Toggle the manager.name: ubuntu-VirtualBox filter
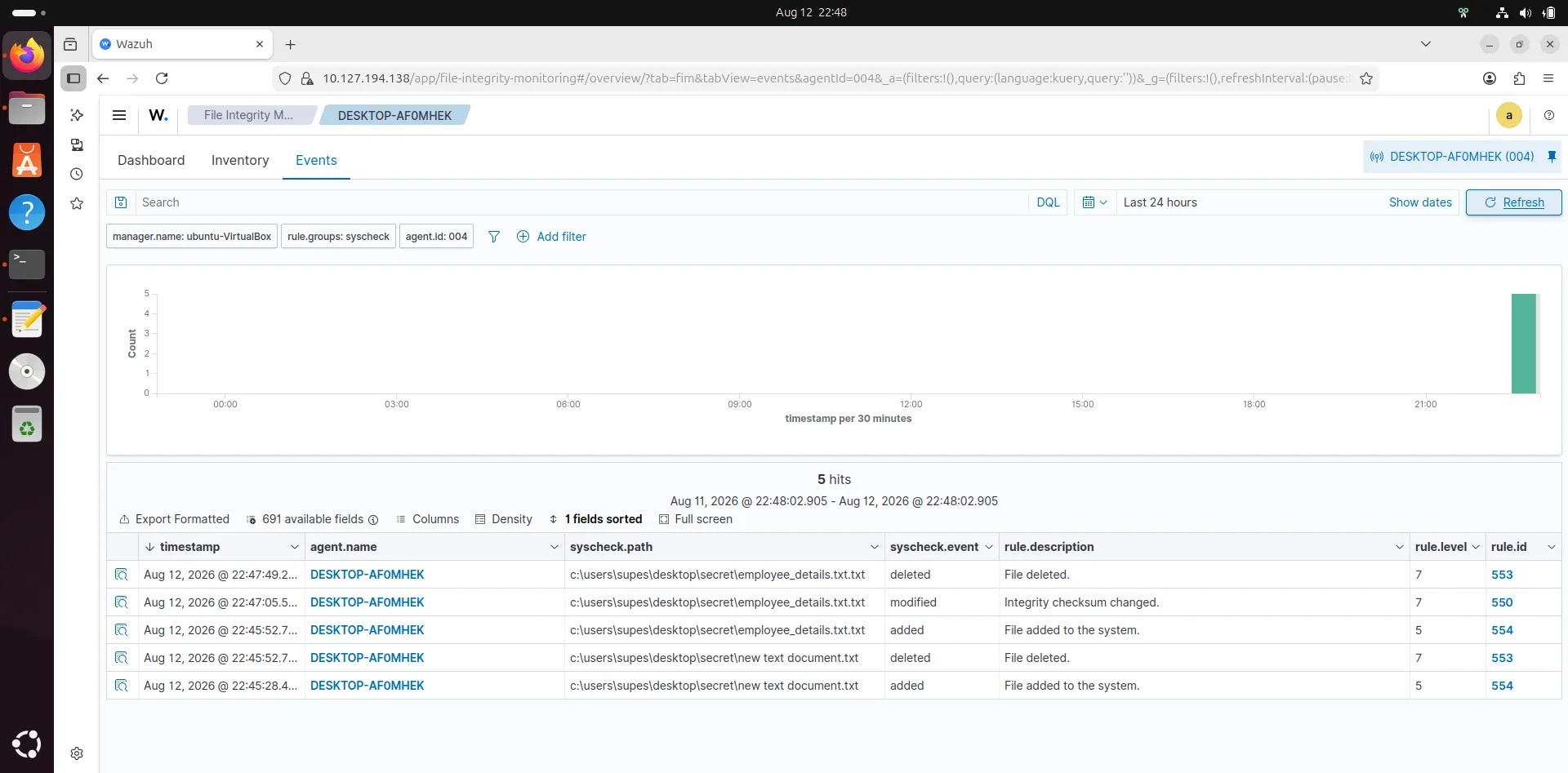 click(x=192, y=237)
